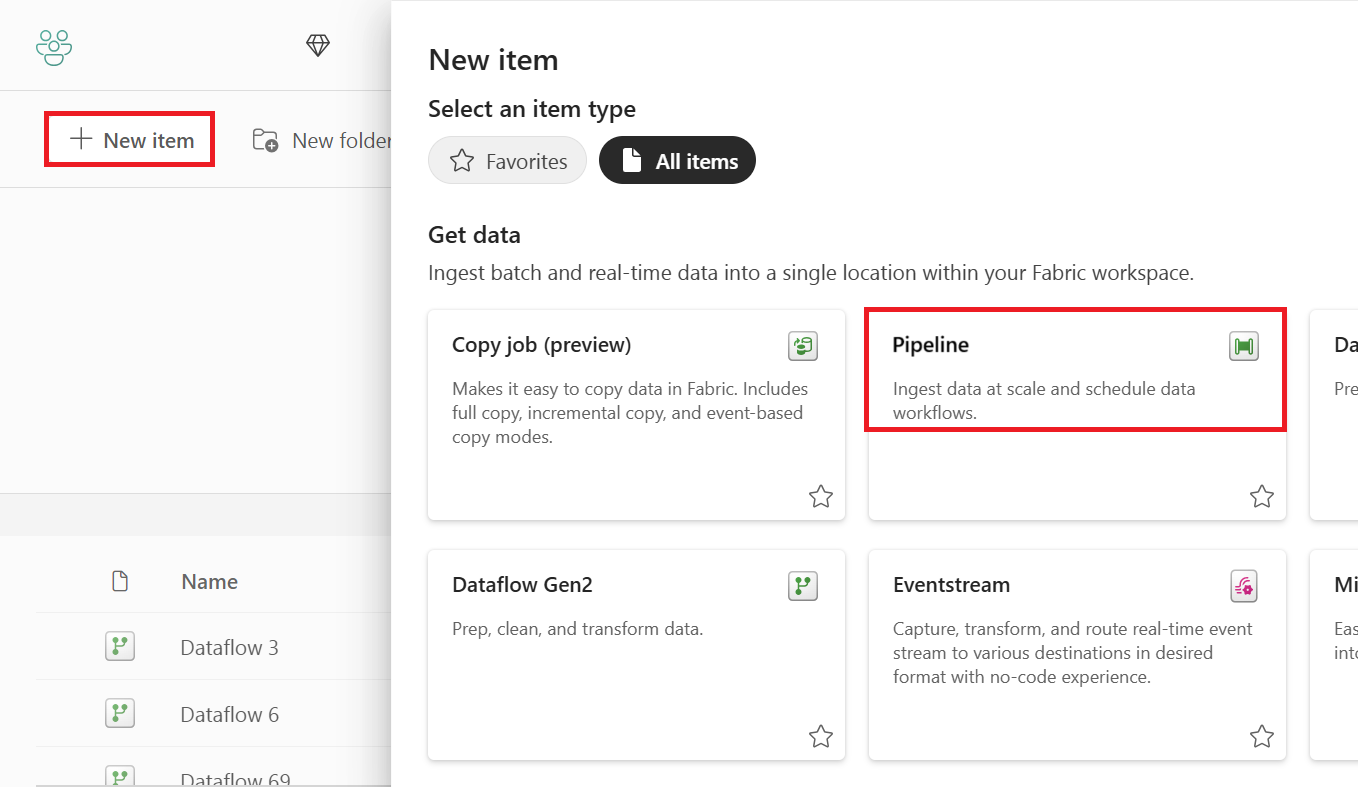Click the document icon beside Name header
This screenshot has width=1358, height=787.
tap(120, 581)
